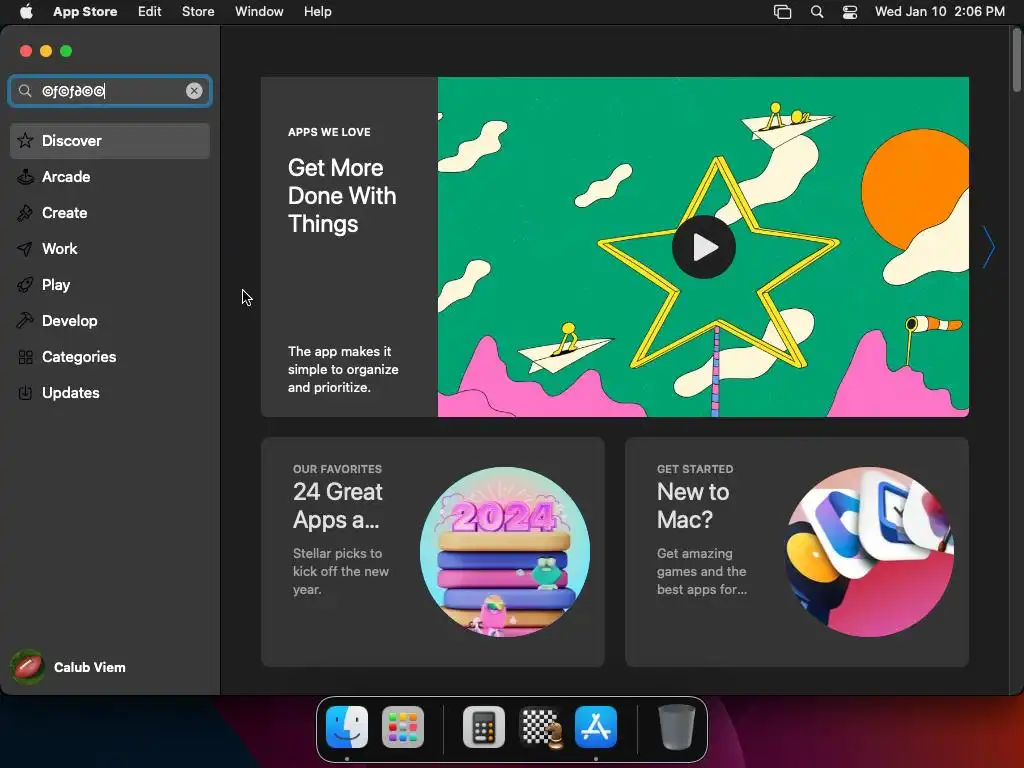Go to the Create section

pos(110,212)
